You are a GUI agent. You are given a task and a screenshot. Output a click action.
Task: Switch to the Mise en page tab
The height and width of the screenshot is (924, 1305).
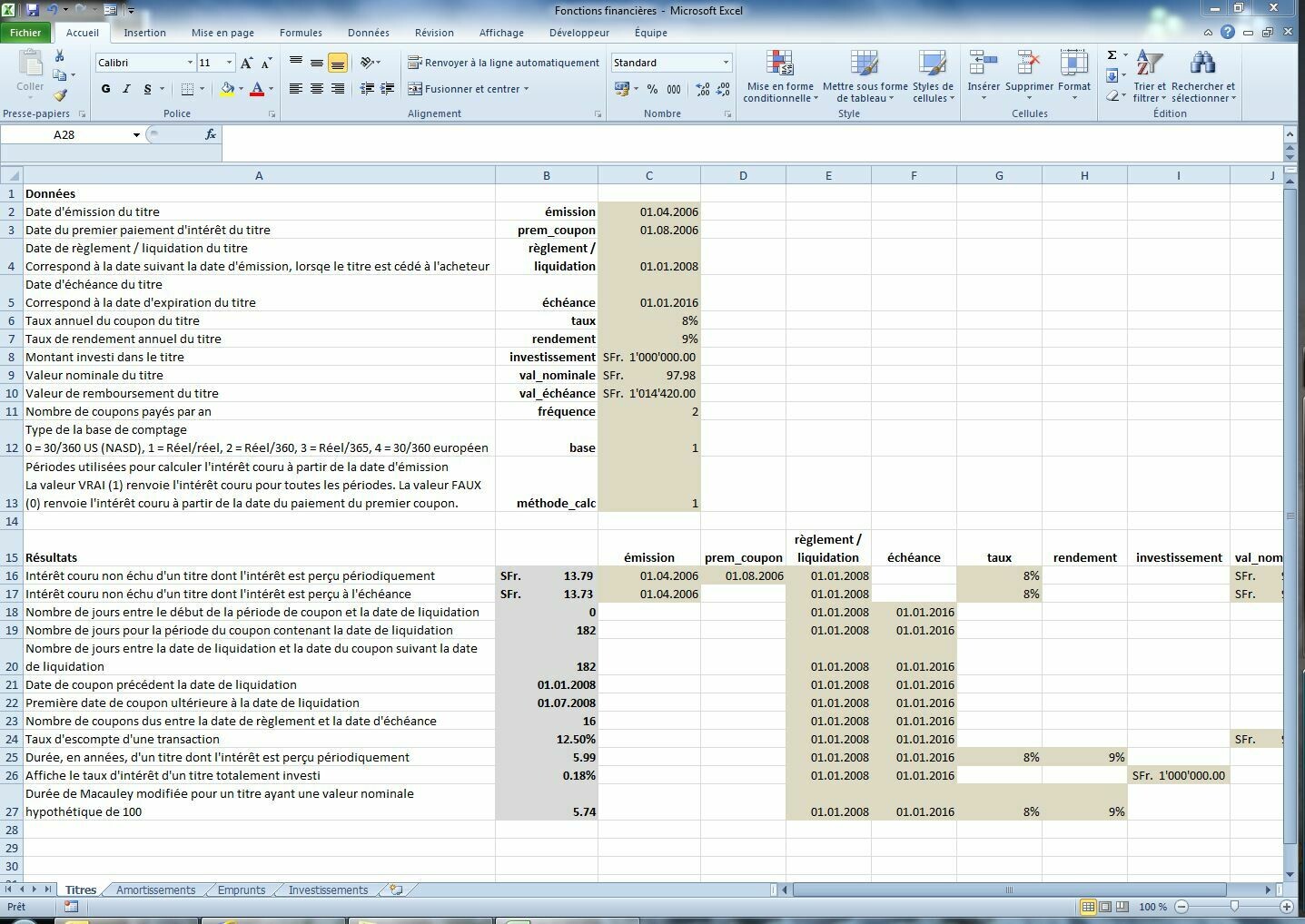pos(222,33)
